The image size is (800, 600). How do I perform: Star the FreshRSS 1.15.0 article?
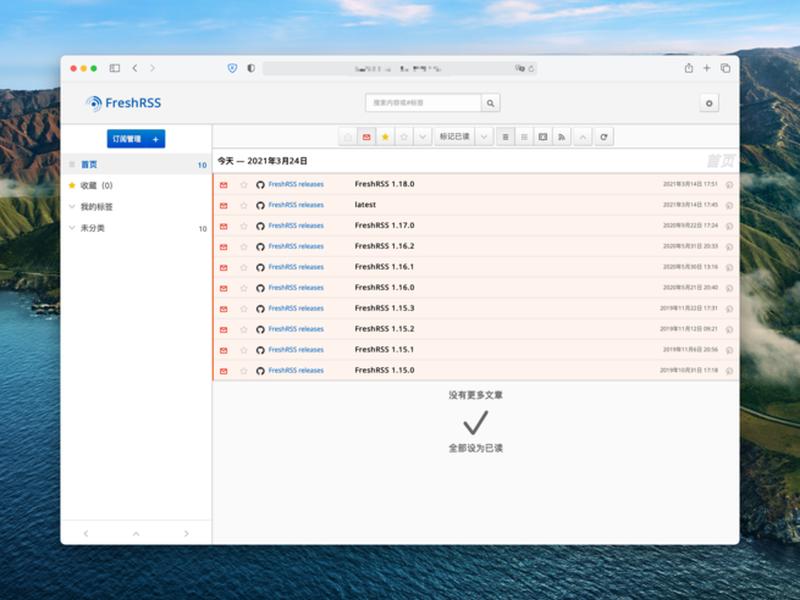point(243,371)
